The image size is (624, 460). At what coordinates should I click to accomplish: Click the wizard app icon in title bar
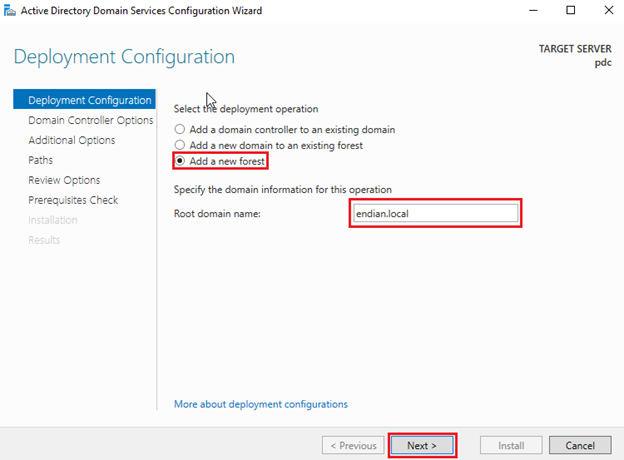pos(10,10)
